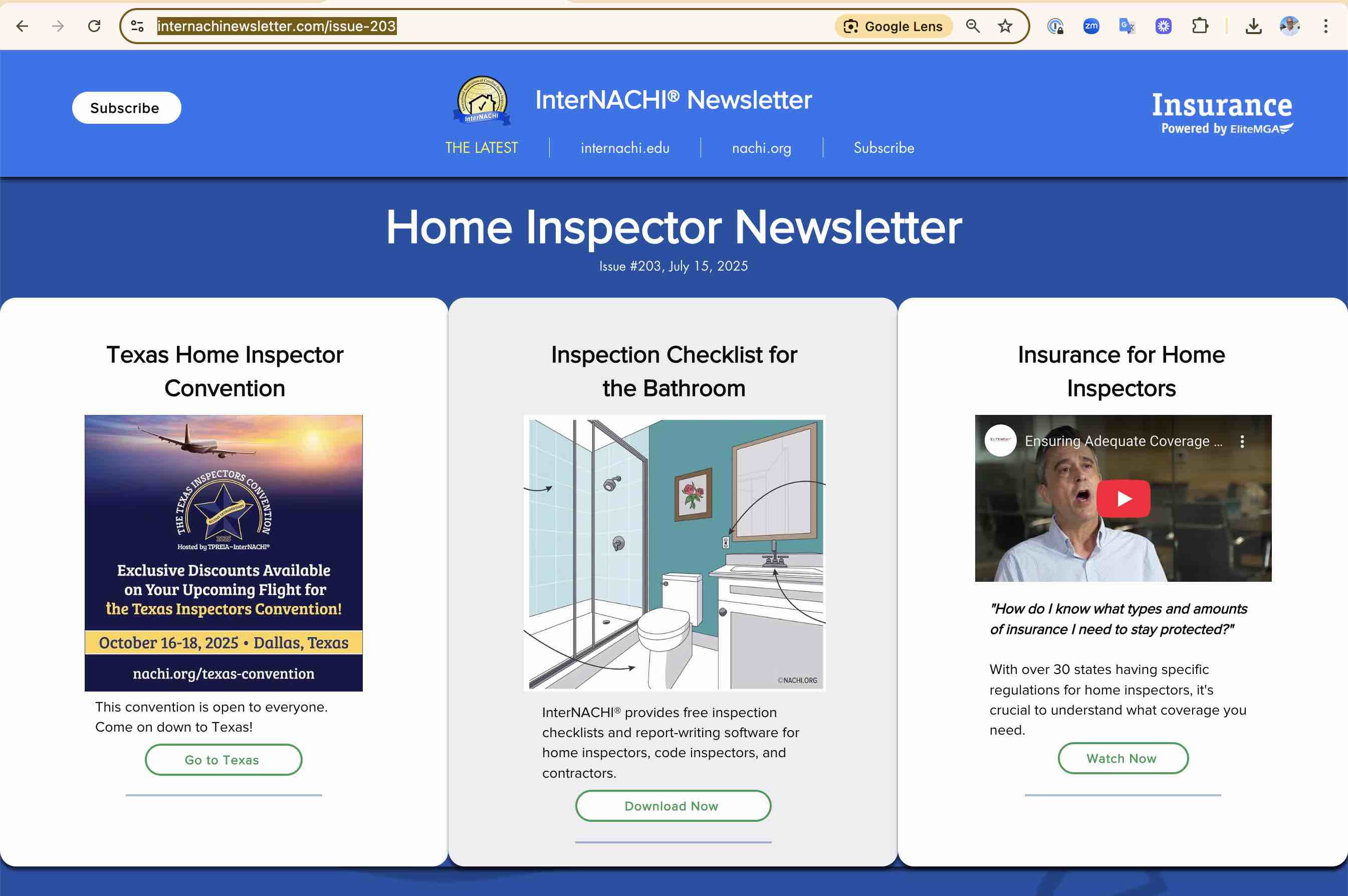Screen dimensions: 1348x896
Task: Open nachi.org nav link
Action: click(761, 147)
